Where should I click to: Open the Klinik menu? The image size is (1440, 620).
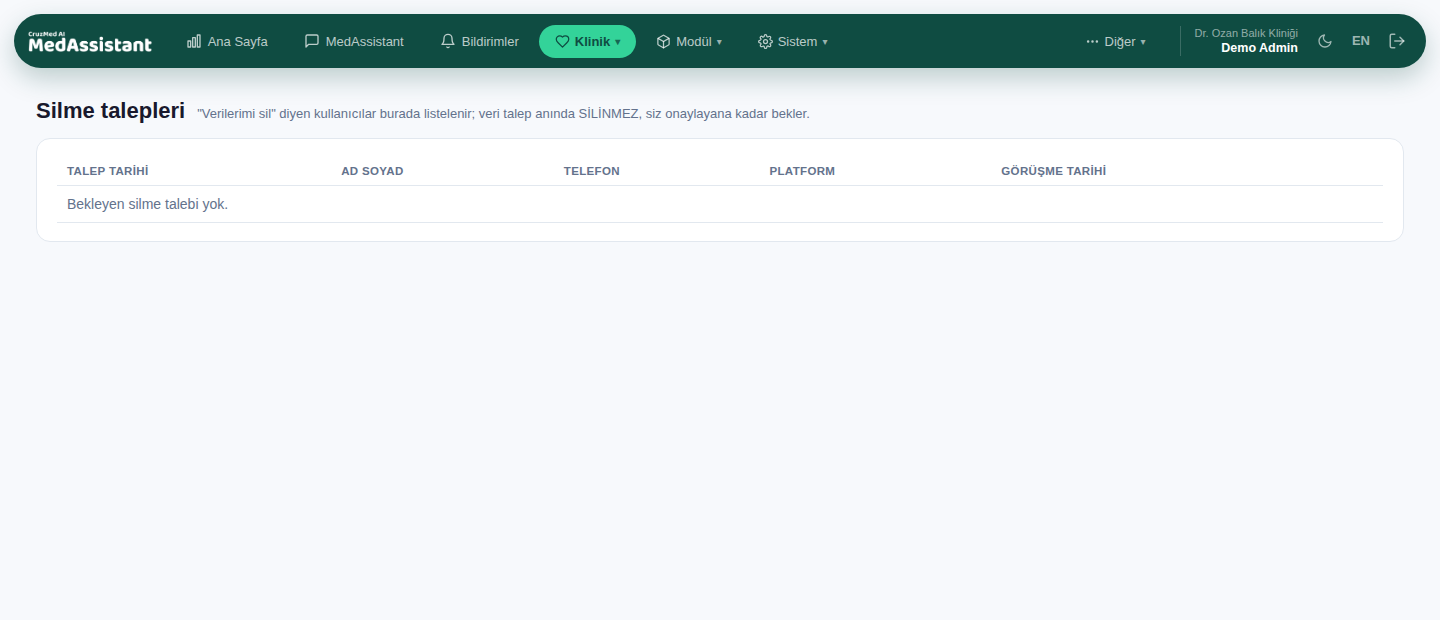[587, 42]
